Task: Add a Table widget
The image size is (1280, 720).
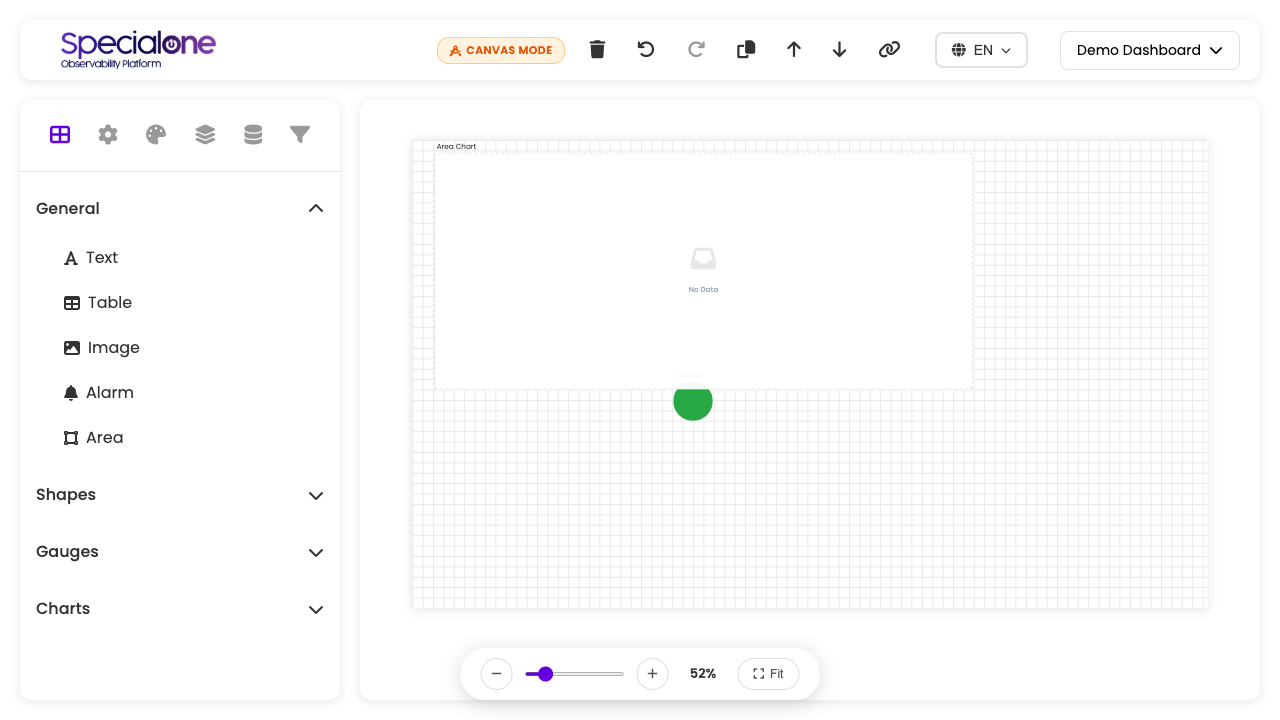Action: pyautogui.click(x=98, y=303)
